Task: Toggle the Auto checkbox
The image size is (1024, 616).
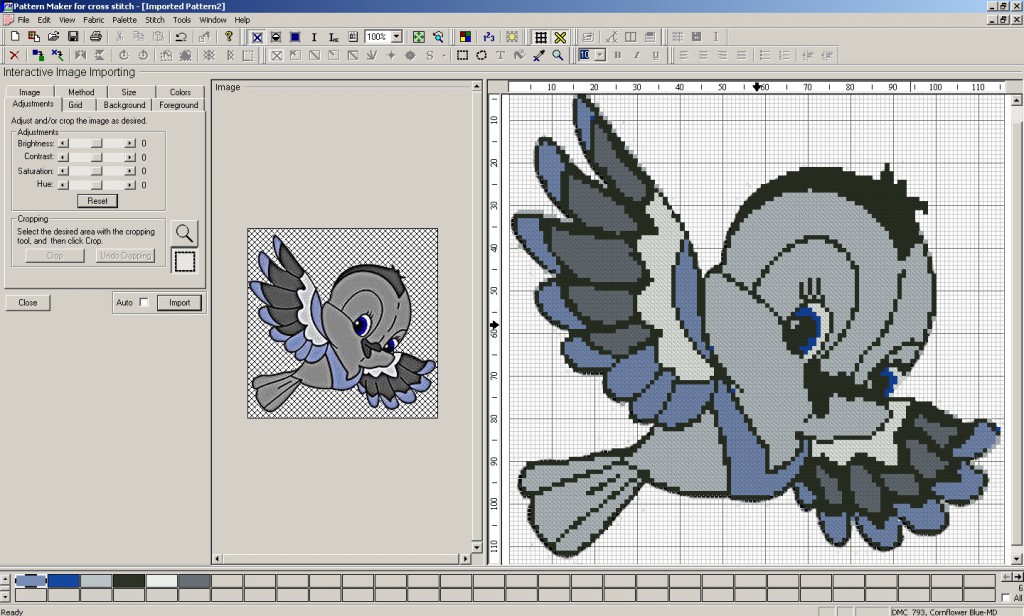Action: [x=144, y=302]
